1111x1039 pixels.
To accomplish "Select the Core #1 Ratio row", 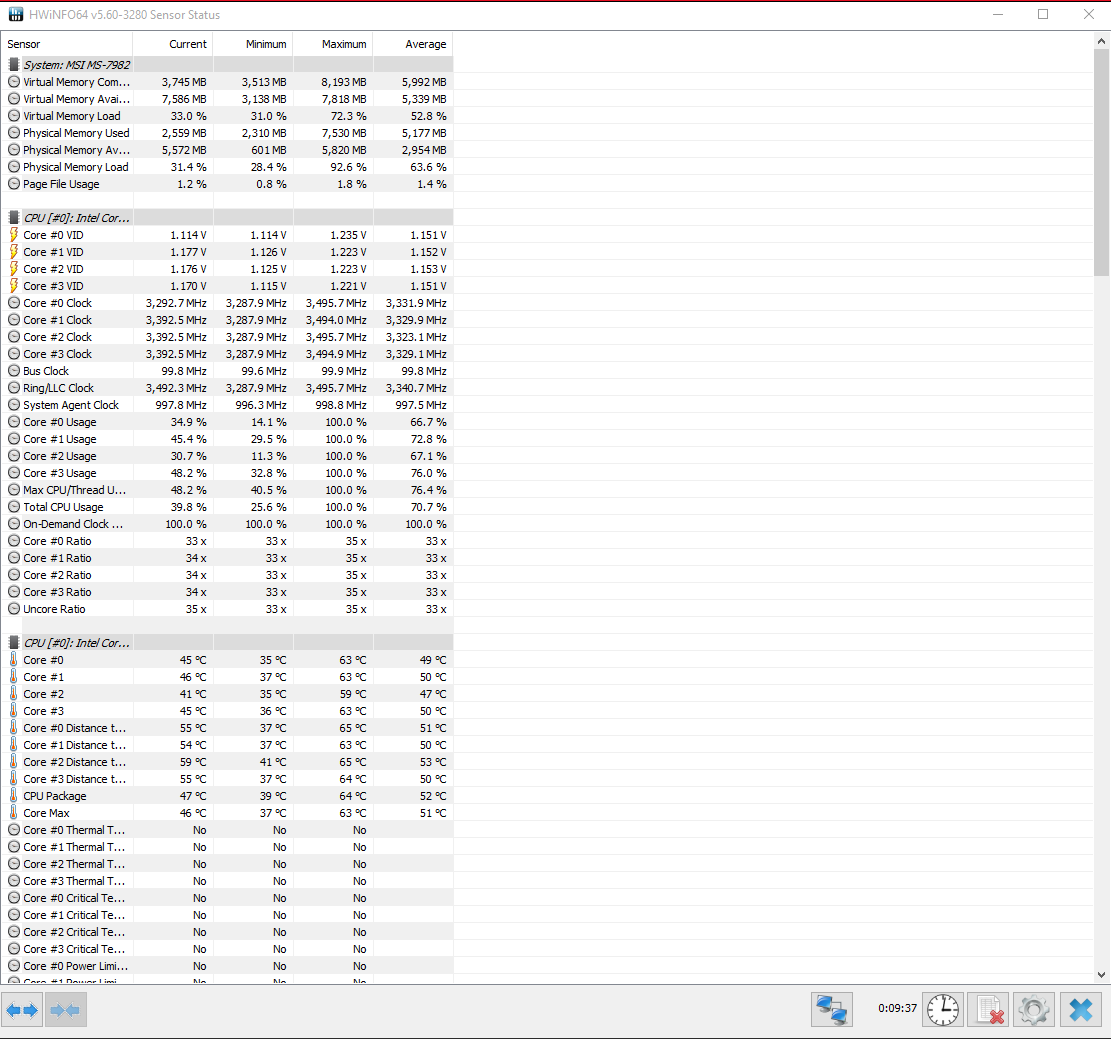I will point(227,558).
